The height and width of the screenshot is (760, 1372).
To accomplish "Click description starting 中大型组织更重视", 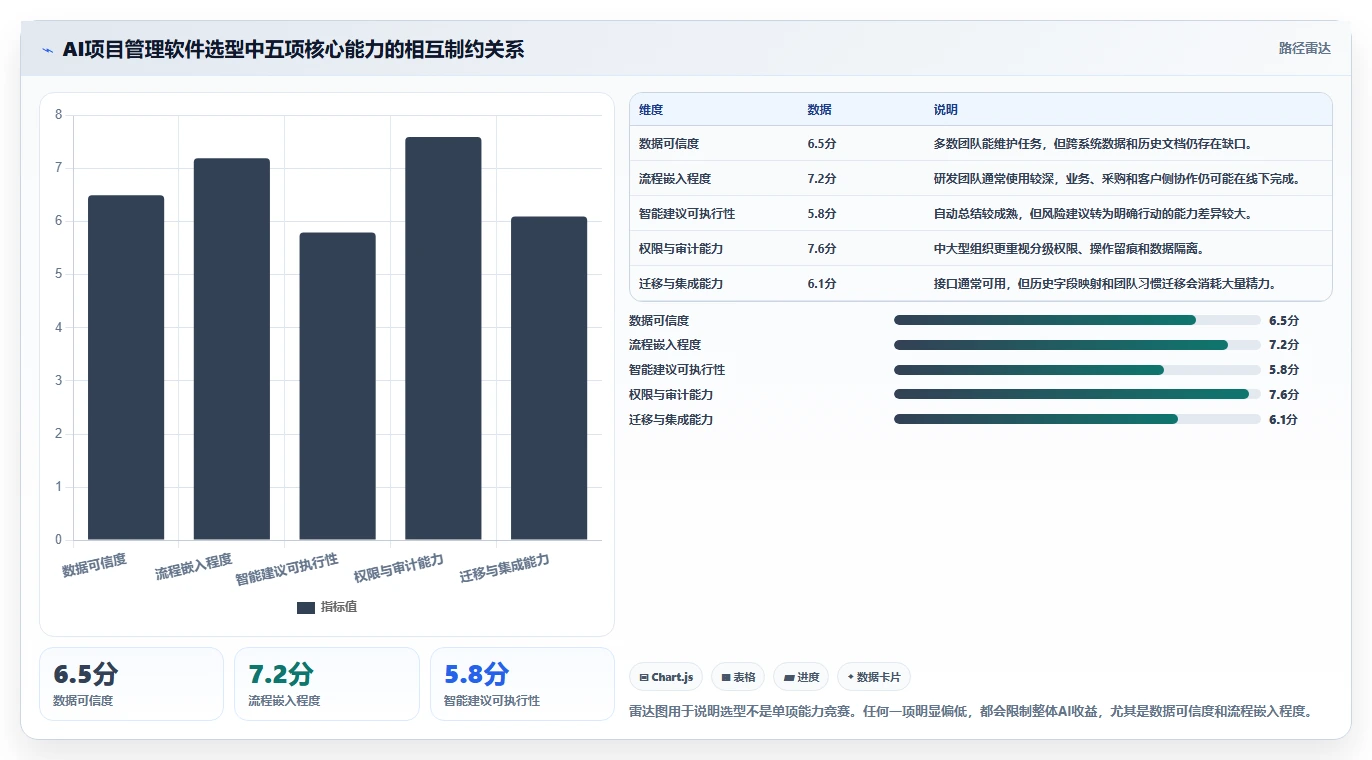I will [1070, 249].
